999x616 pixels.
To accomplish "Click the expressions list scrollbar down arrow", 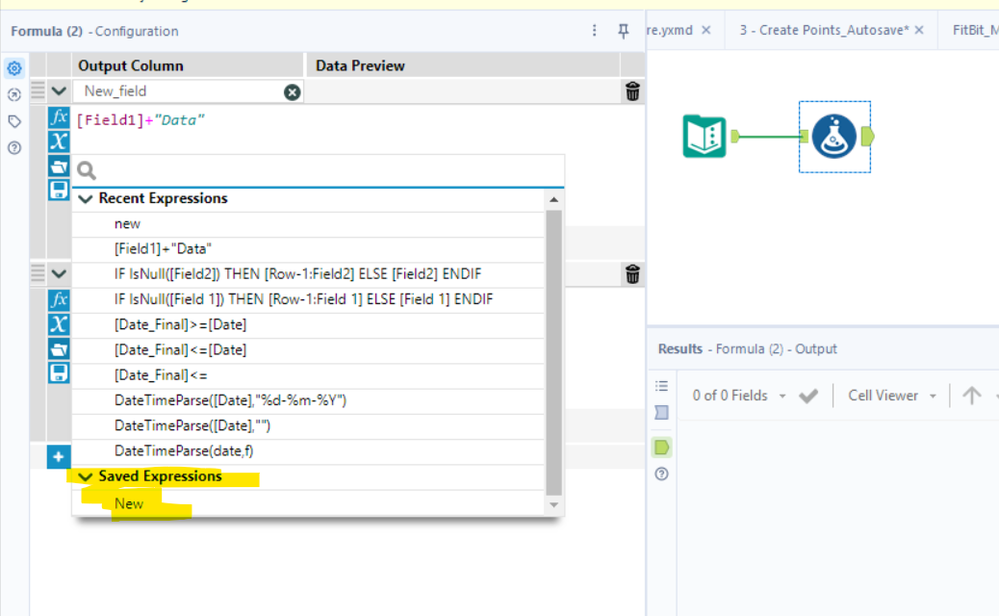I will 554,505.
